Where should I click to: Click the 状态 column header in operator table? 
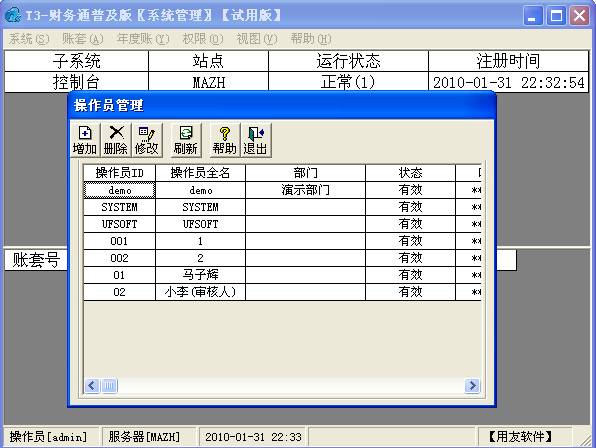pyautogui.click(x=411, y=173)
